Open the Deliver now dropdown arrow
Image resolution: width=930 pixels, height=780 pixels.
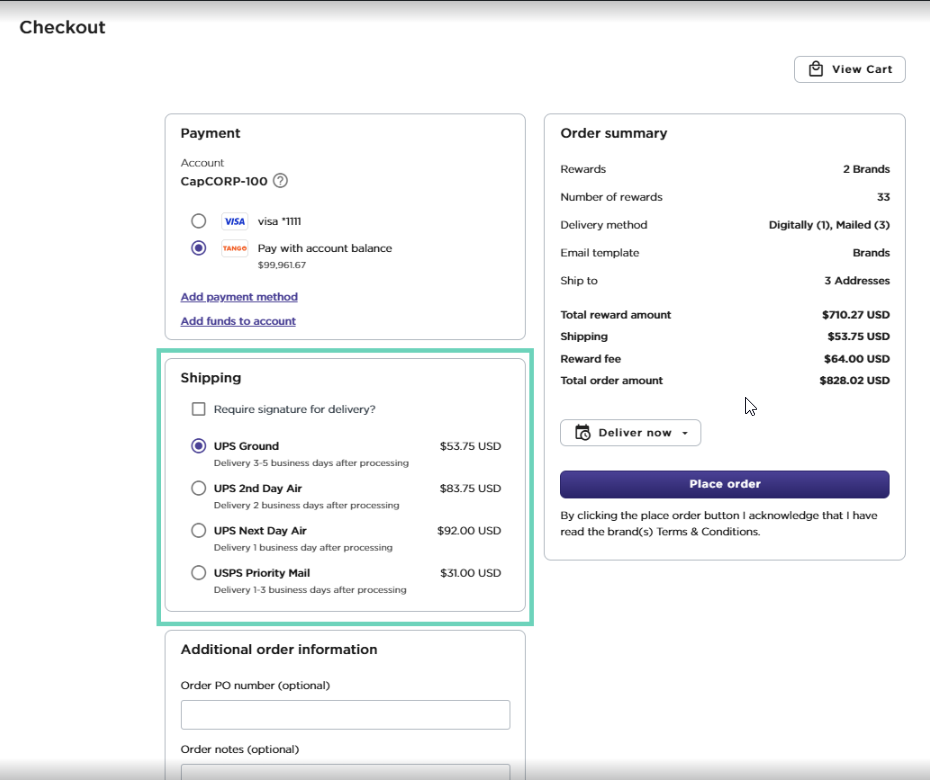tap(685, 433)
